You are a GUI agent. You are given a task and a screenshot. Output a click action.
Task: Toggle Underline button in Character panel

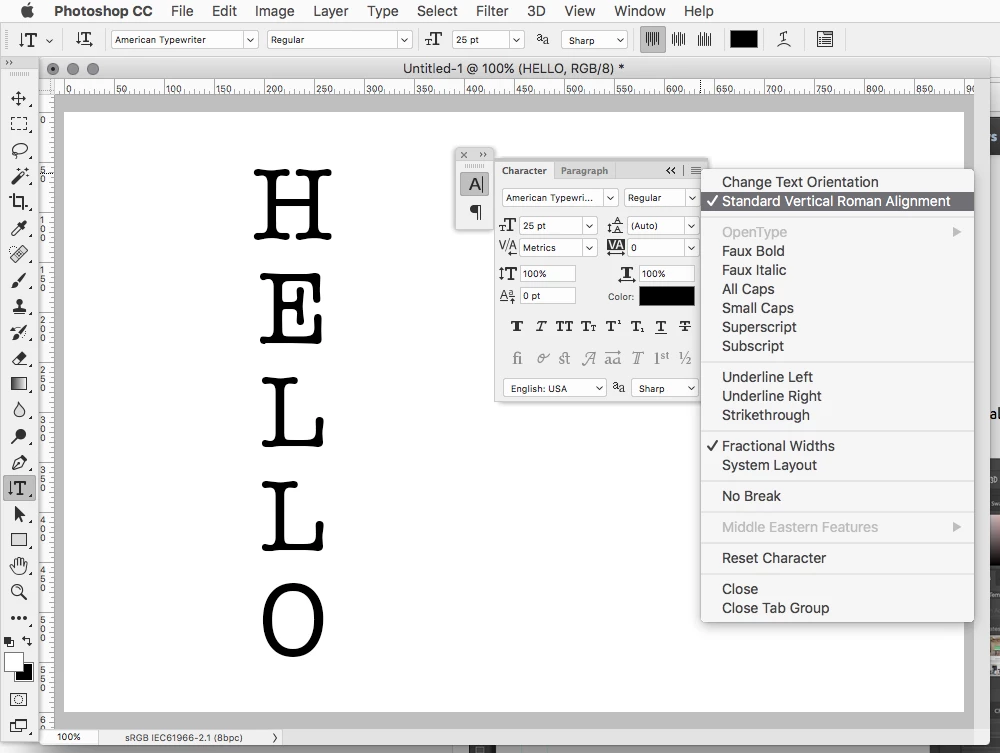[661, 326]
